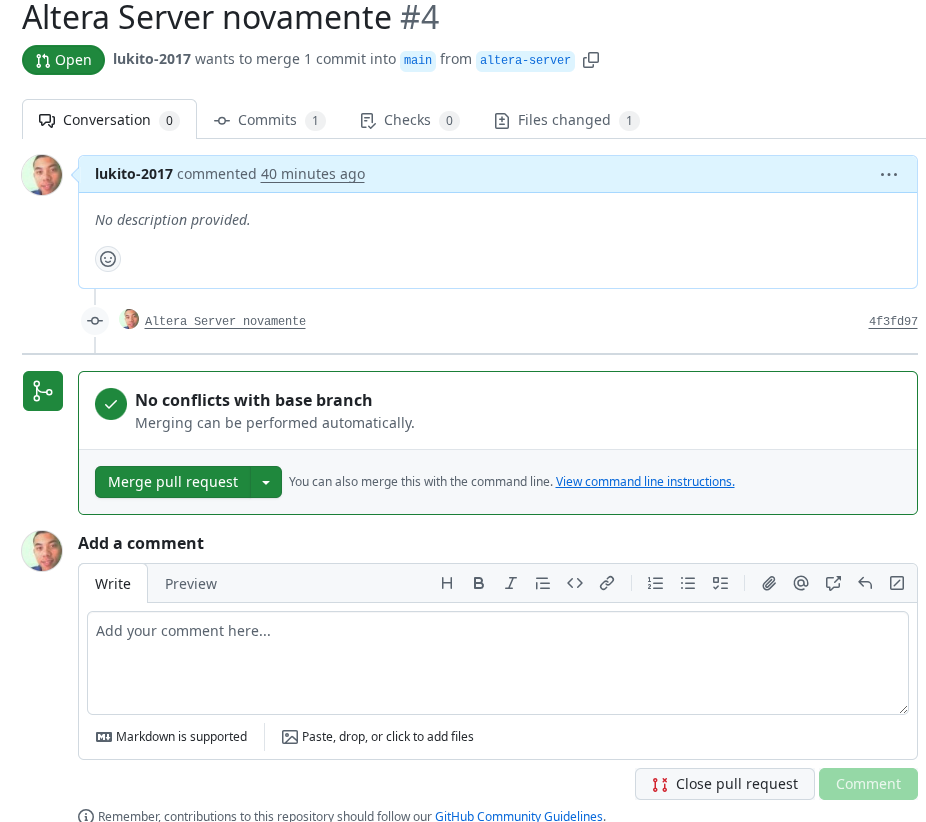Select the Write tab in comment editor
Screen dimensions: 926x822
(113, 584)
